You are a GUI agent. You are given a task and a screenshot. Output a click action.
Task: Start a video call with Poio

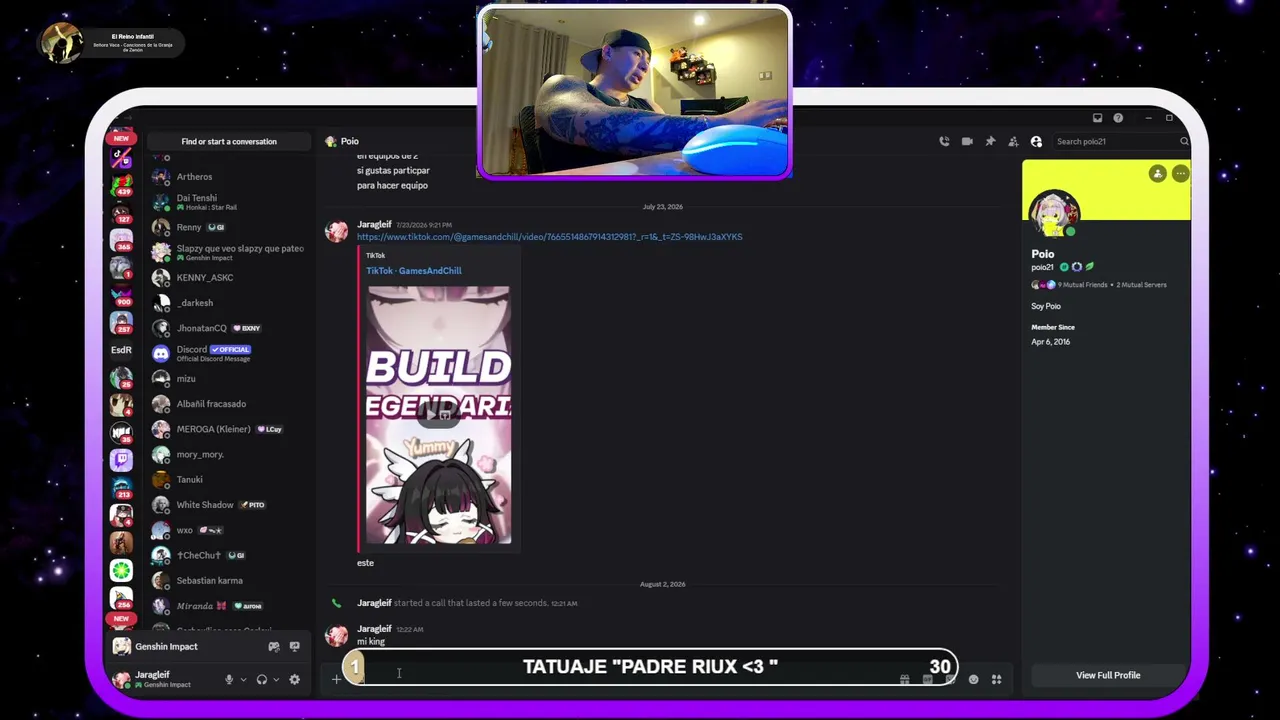pos(967,141)
